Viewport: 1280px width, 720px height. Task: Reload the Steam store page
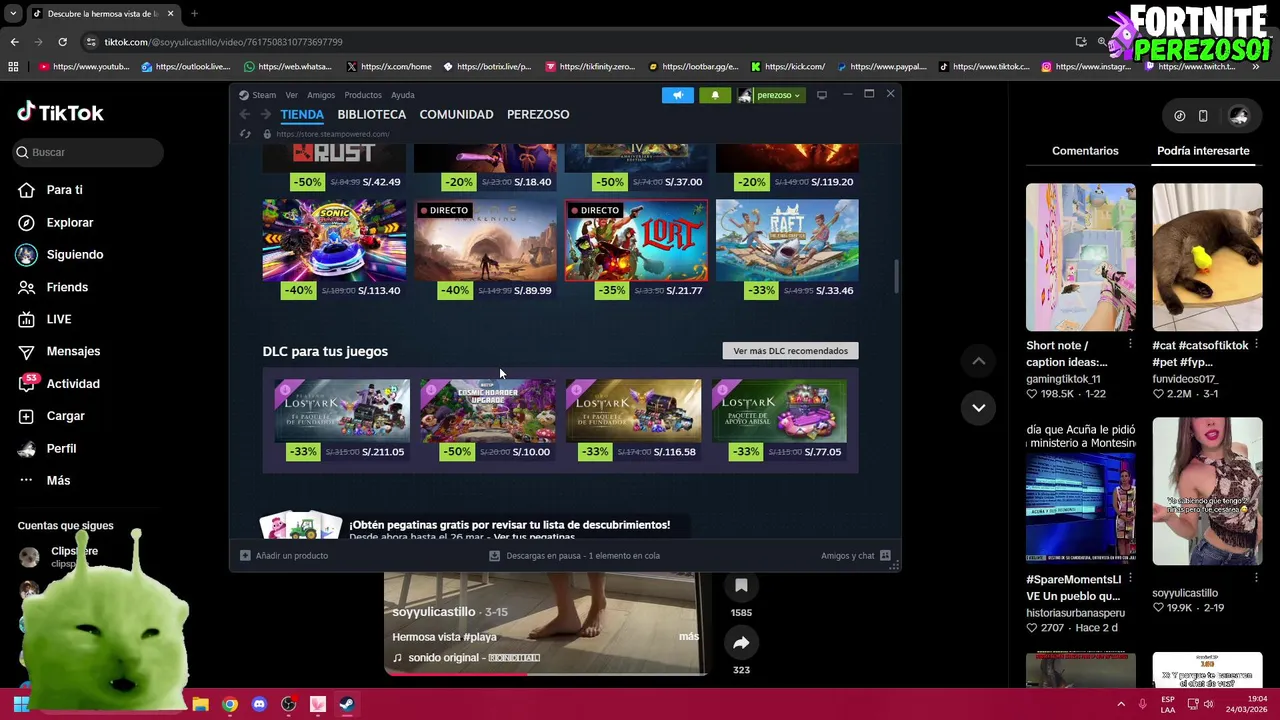(245, 134)
